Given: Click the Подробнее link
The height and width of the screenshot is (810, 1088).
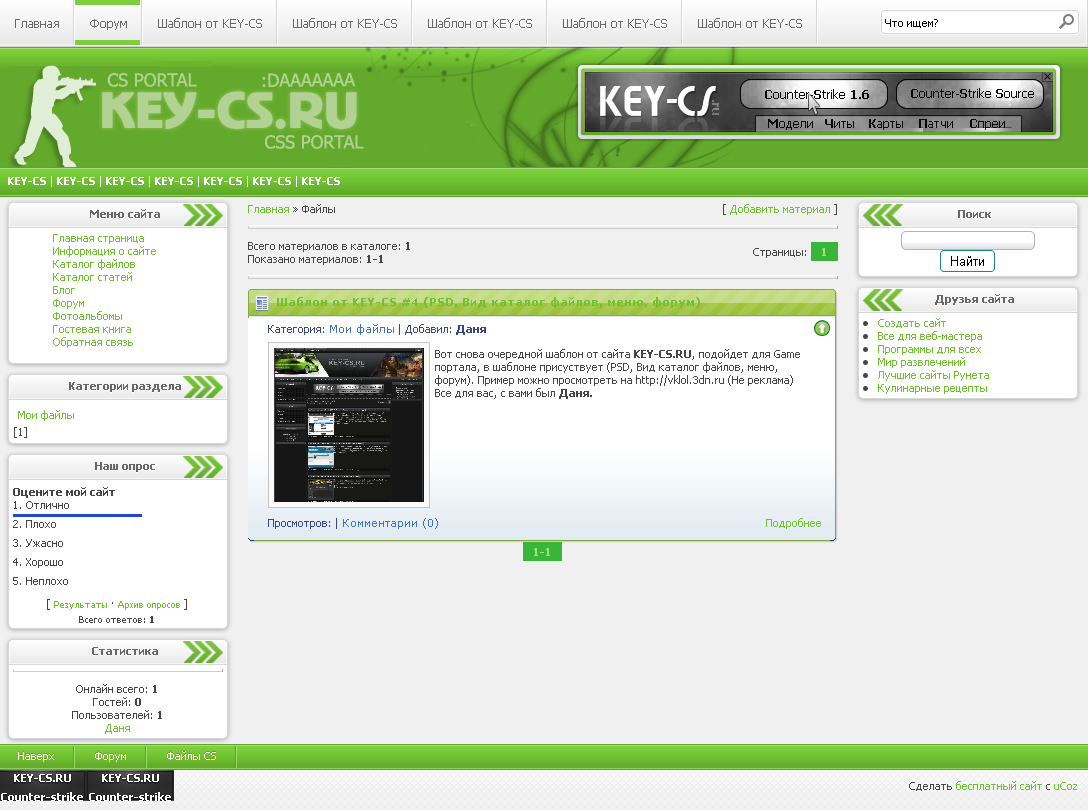Looking at the screenshot, I should pyautogui.click(x=793, y=523).
